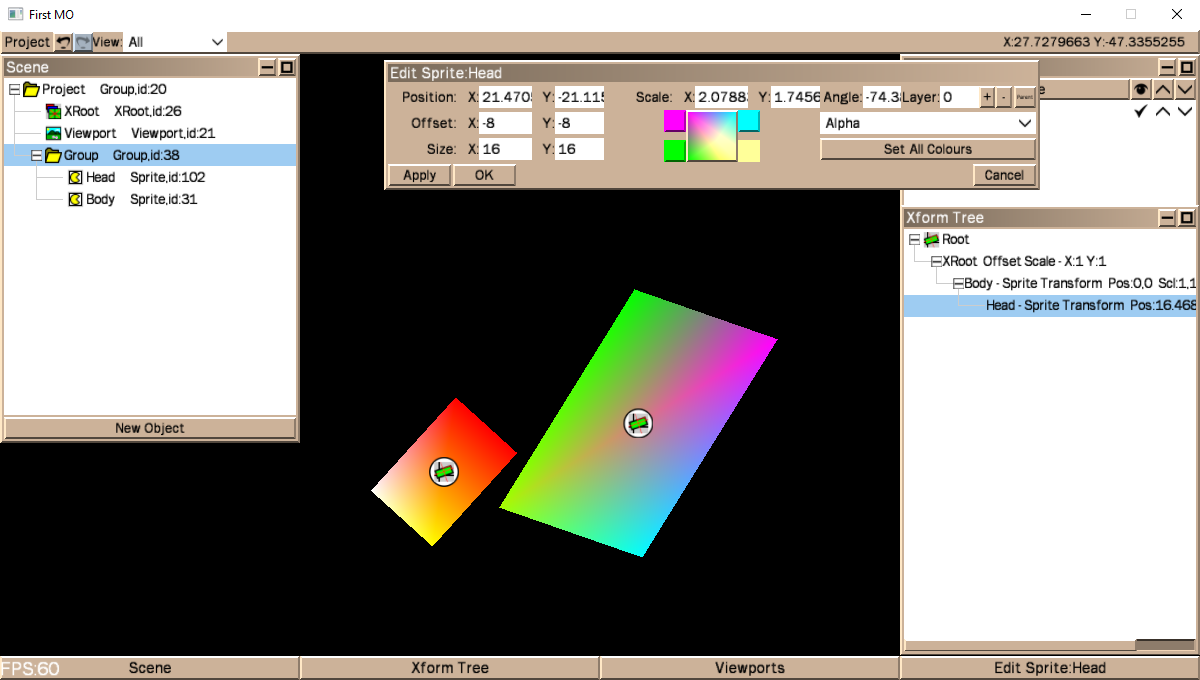This screenshot has width=1200, height=680.
Task: Open the Project menu
Action: coord(27,42)
